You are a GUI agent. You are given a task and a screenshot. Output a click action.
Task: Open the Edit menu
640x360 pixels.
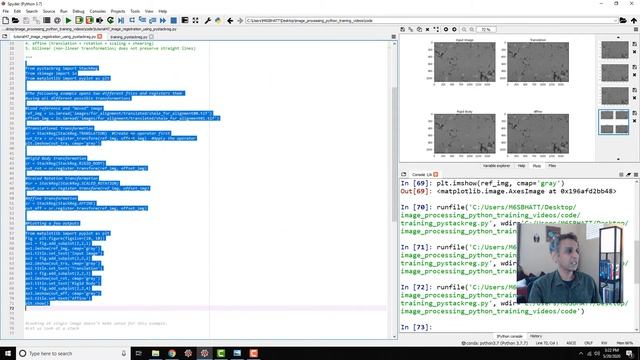(x=17, y=11)
